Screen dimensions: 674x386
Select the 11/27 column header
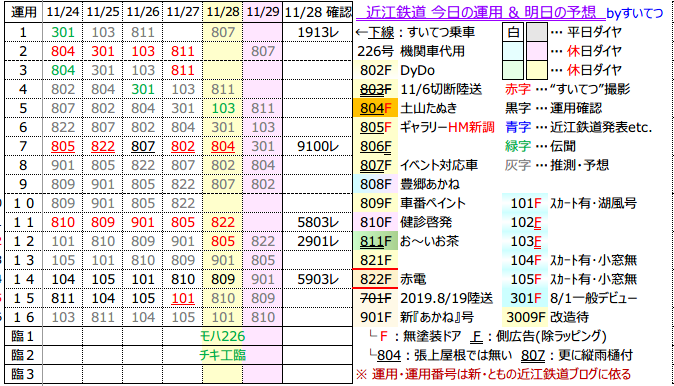point(183,12)
